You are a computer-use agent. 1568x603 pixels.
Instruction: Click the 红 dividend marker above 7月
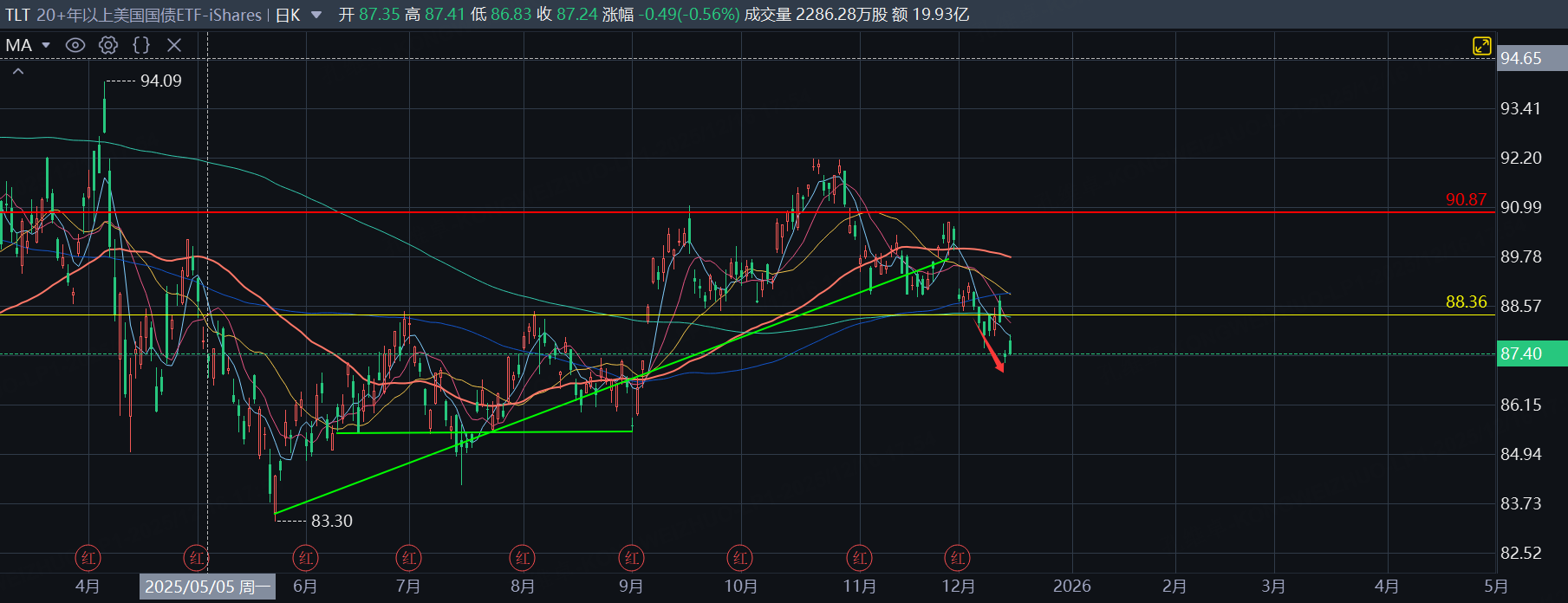tap(408, 559)
